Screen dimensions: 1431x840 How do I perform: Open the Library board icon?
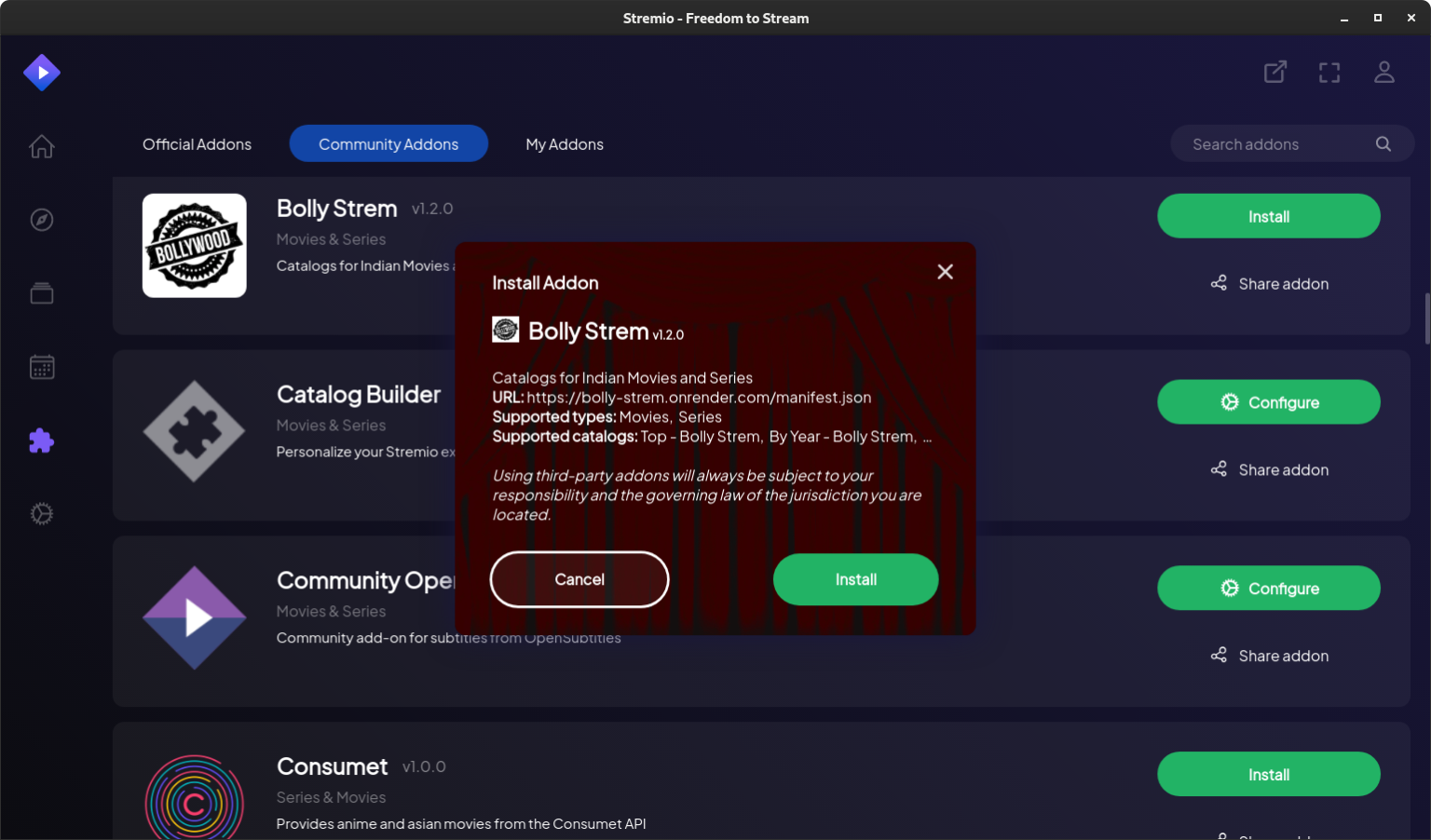tap(42, 292)
